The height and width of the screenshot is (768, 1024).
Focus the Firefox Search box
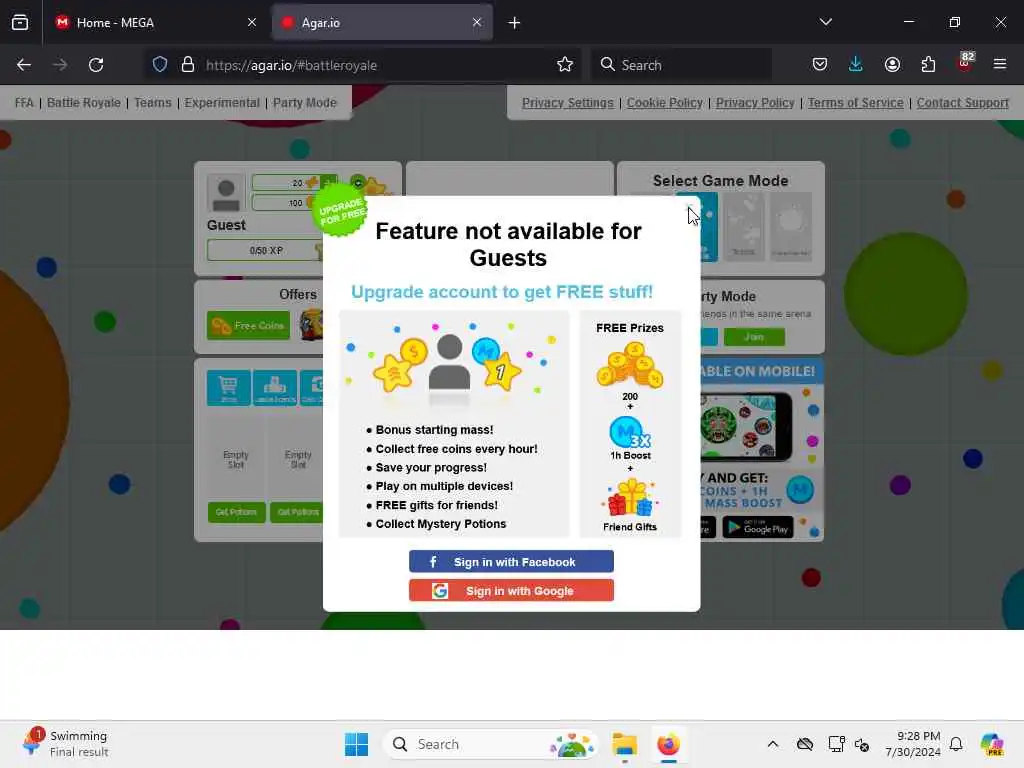682,65
